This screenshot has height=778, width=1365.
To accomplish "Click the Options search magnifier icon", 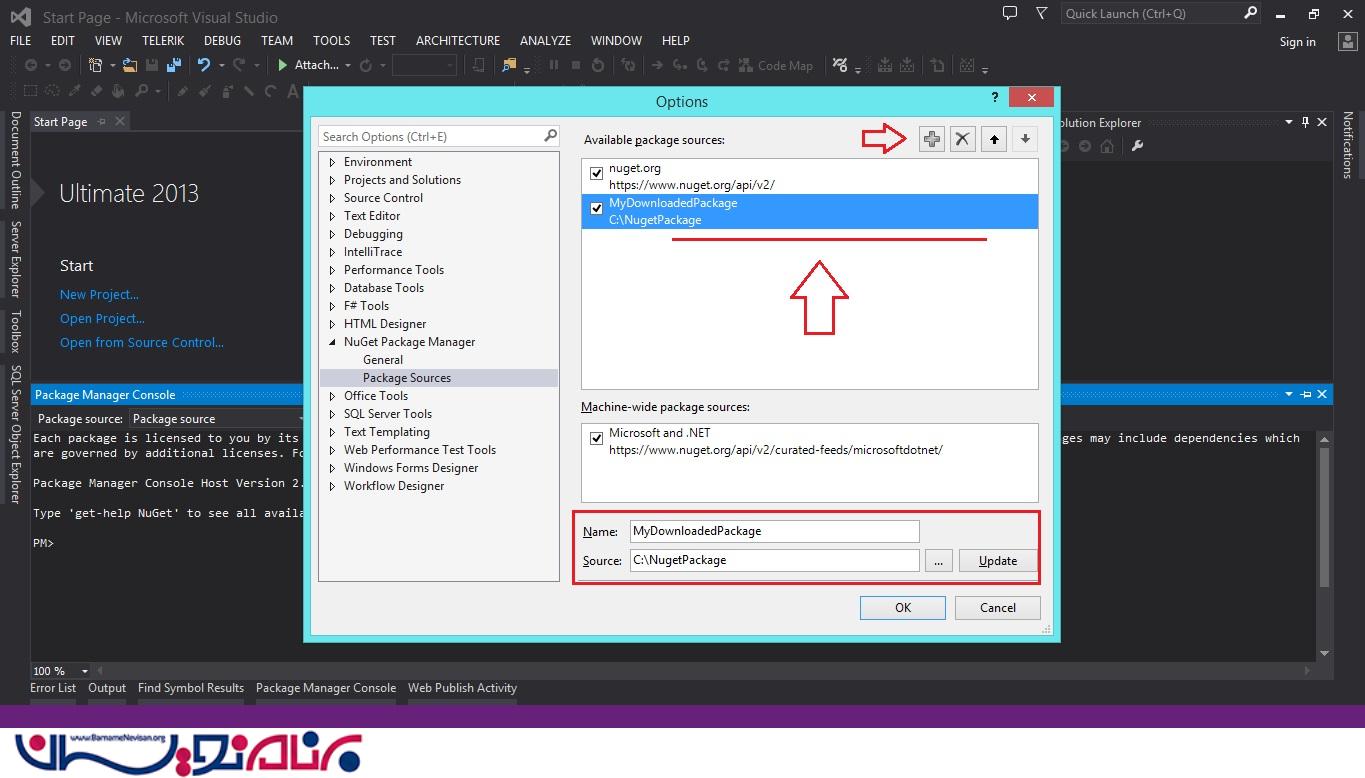I will 550,136.
